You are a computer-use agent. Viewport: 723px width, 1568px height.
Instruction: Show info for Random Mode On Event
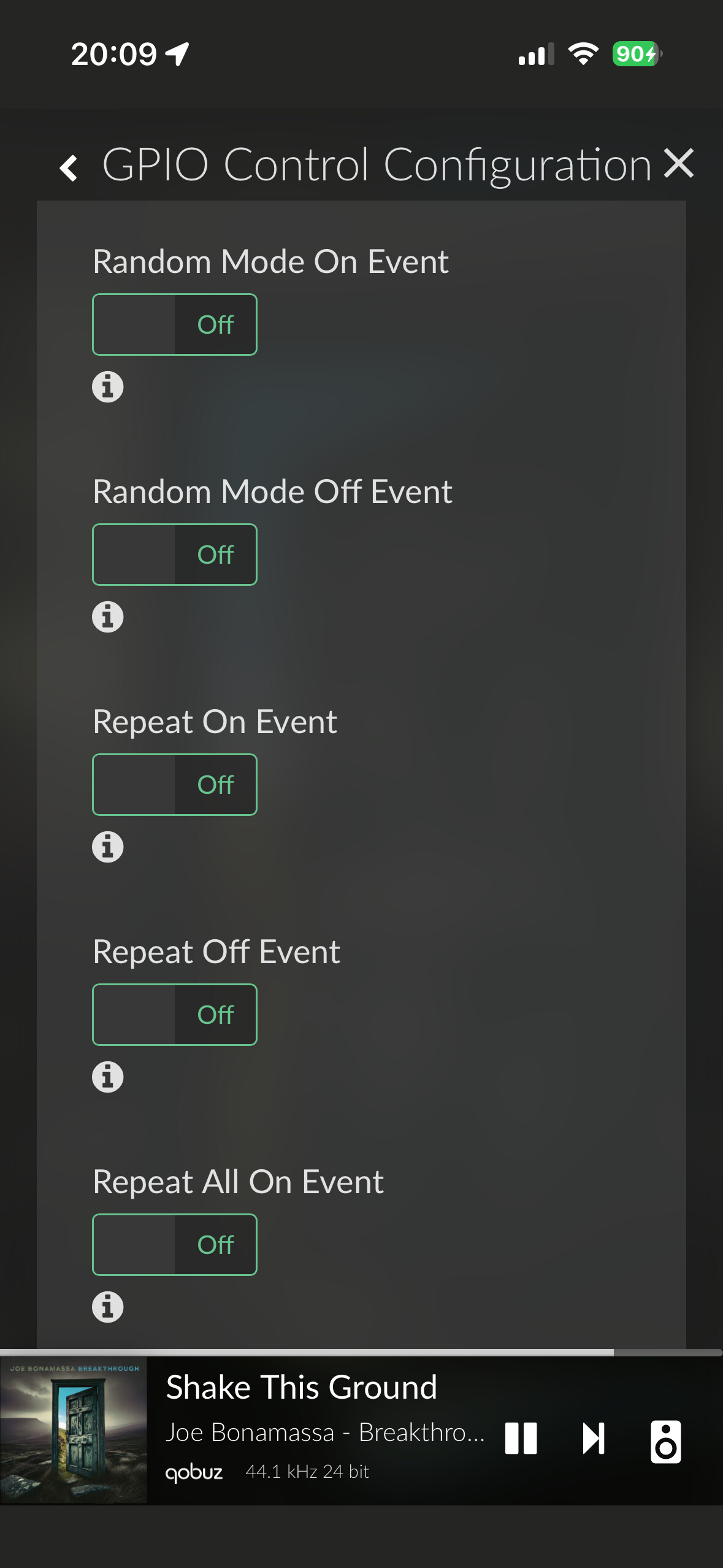pyautogui.click(x=108, y=387)
